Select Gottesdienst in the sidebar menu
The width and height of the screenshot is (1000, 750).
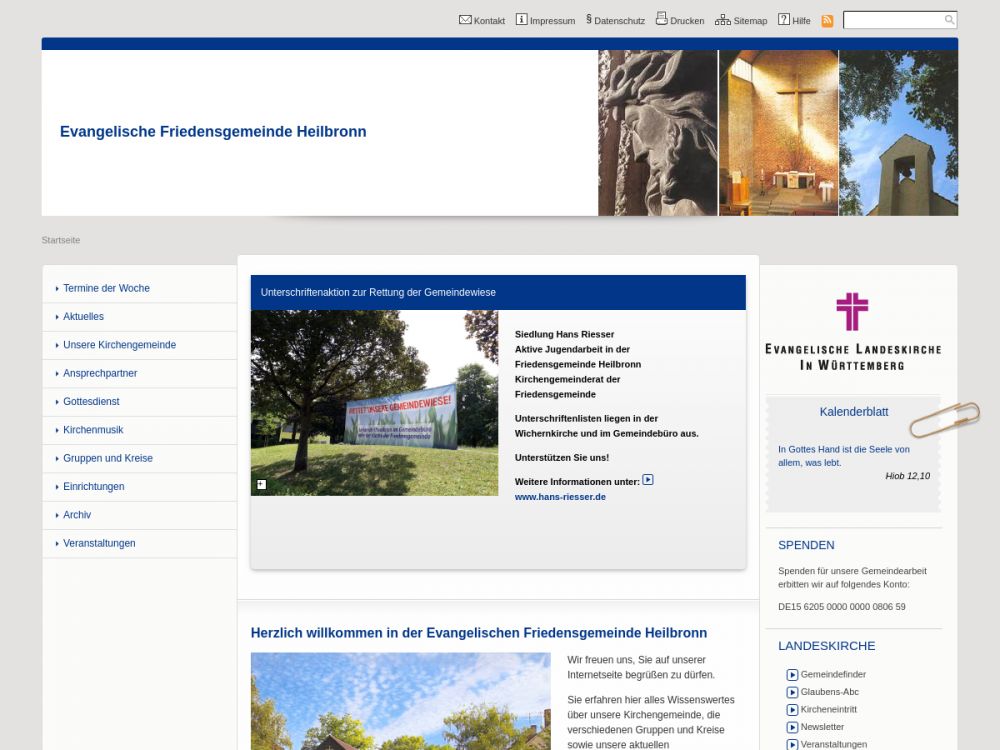click(x=91, y=402)
